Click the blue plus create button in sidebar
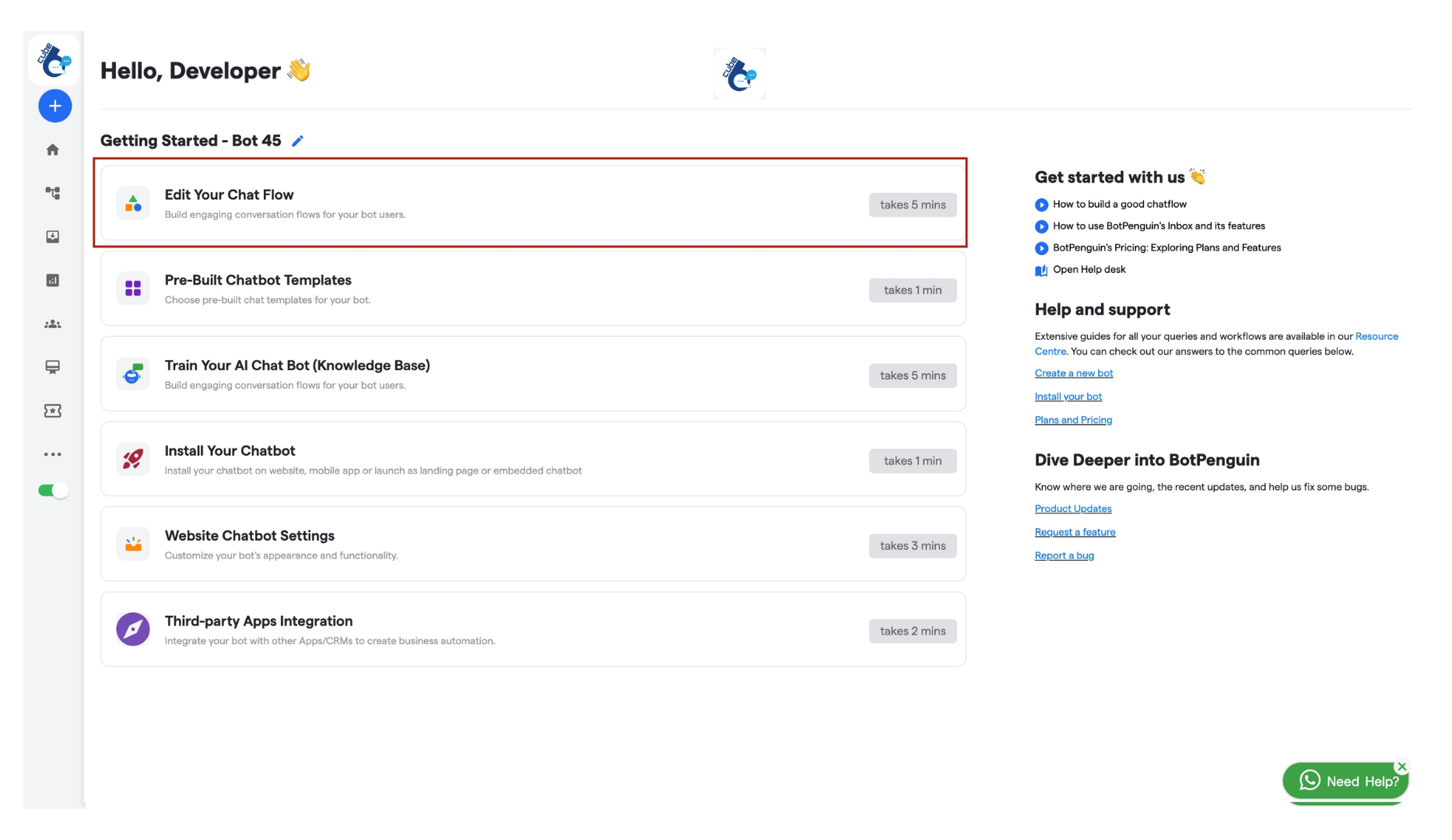Image resolution: width=1452 pixels, height=840 pixels. click(x=54, y=106)
